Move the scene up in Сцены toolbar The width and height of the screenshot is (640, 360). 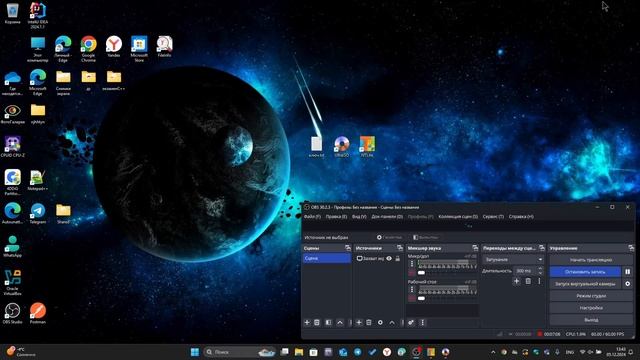(x=340, y=322)
